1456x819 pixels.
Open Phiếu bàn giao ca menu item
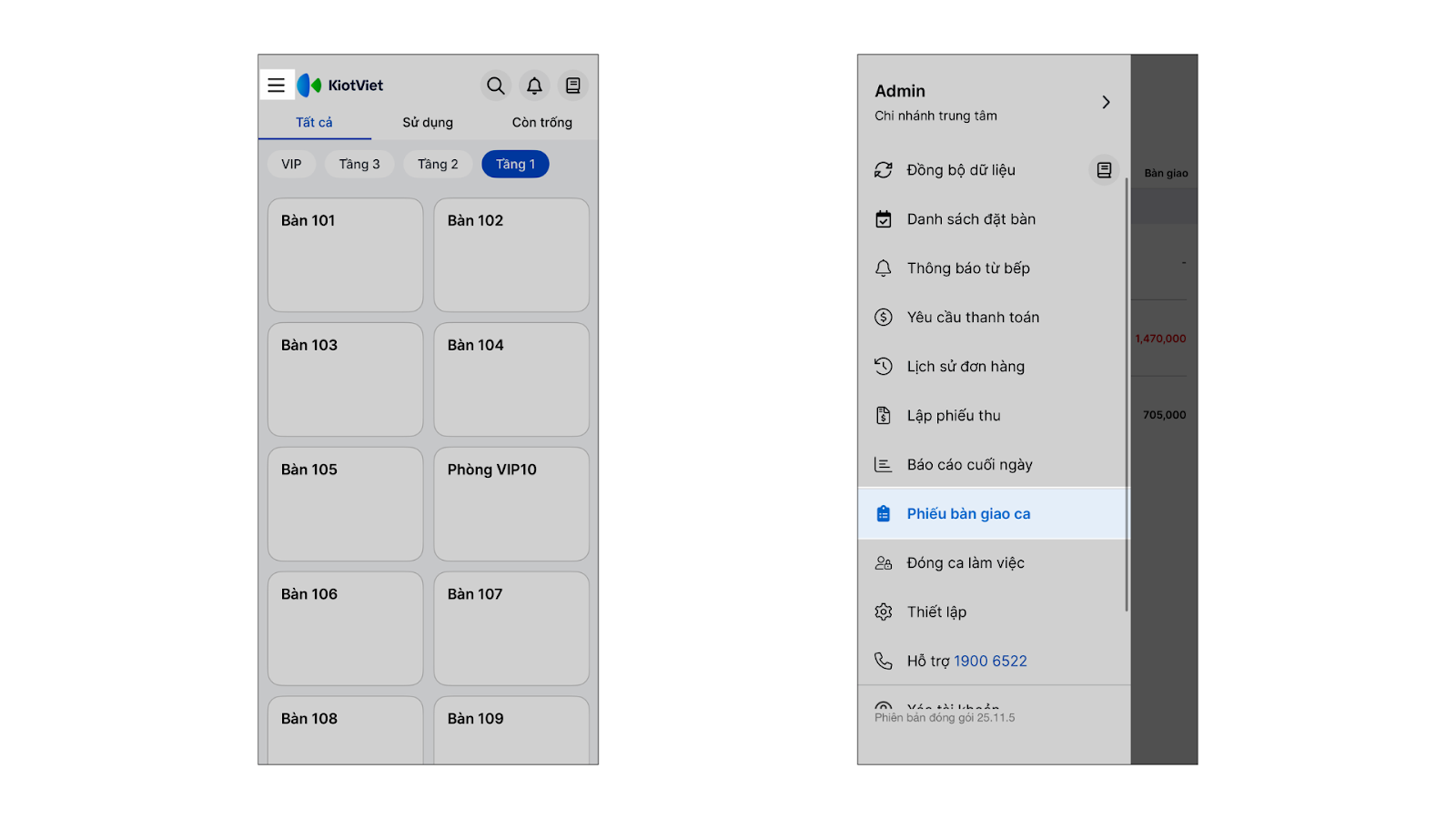tap(968, 514)
